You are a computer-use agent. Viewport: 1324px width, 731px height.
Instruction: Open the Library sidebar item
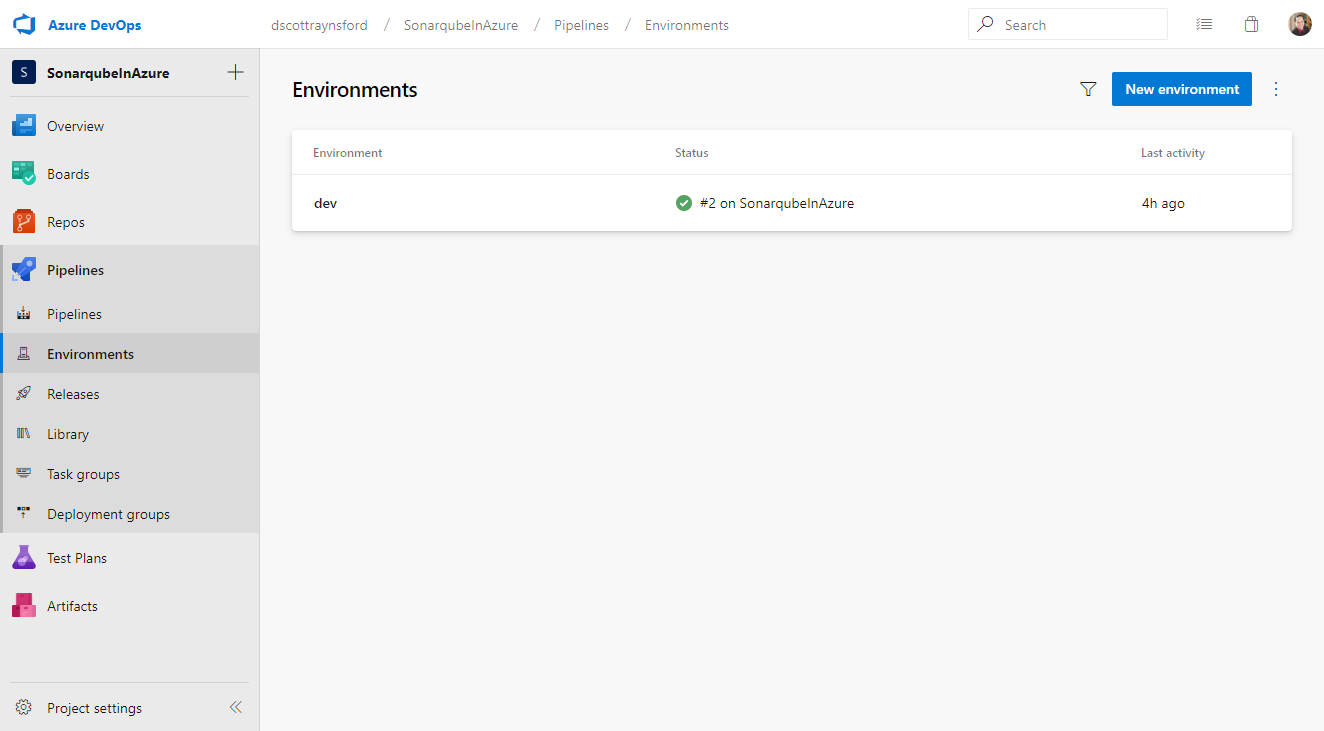130,434
